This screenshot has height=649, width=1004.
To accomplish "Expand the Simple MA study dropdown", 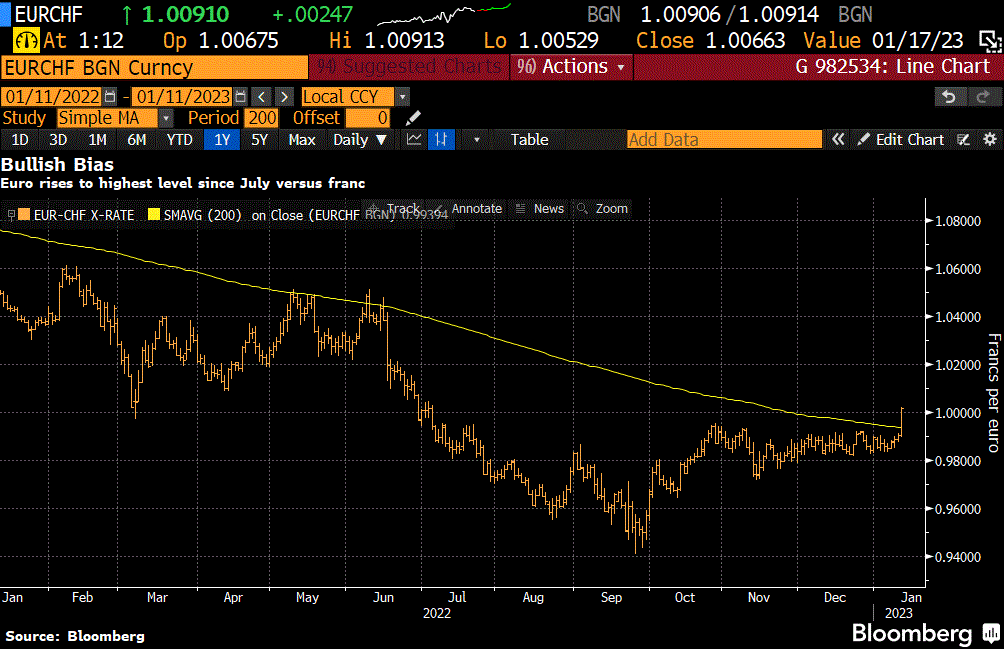I will pos(166,118).
